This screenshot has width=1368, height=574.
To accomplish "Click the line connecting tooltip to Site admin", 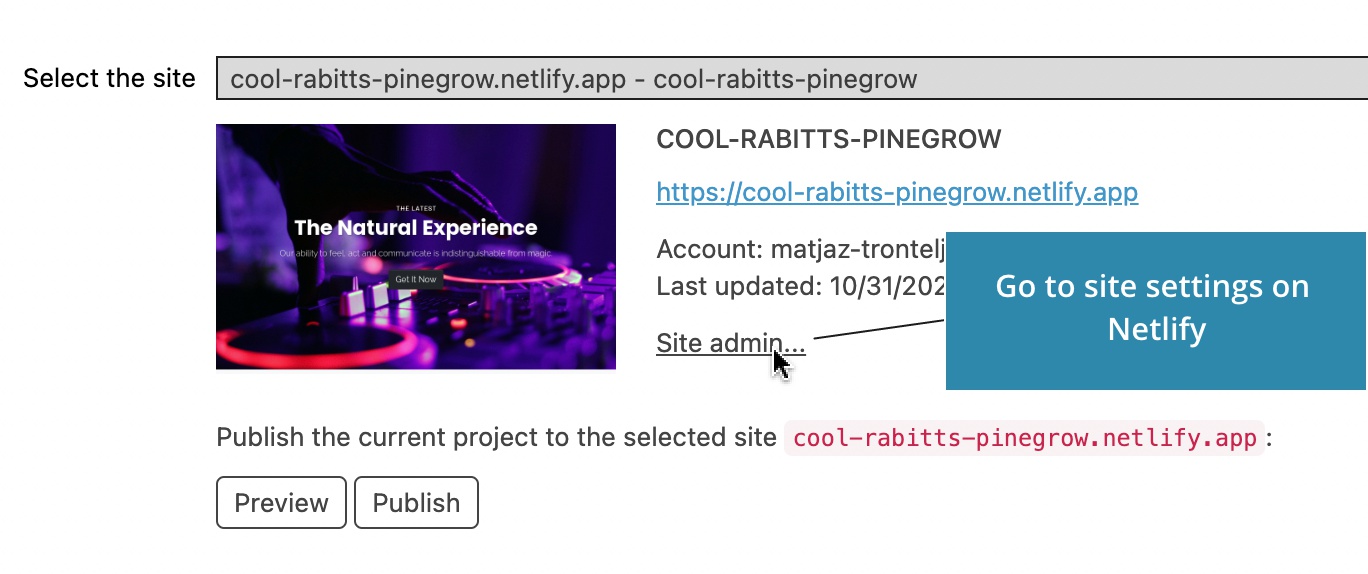I will 880,329.
